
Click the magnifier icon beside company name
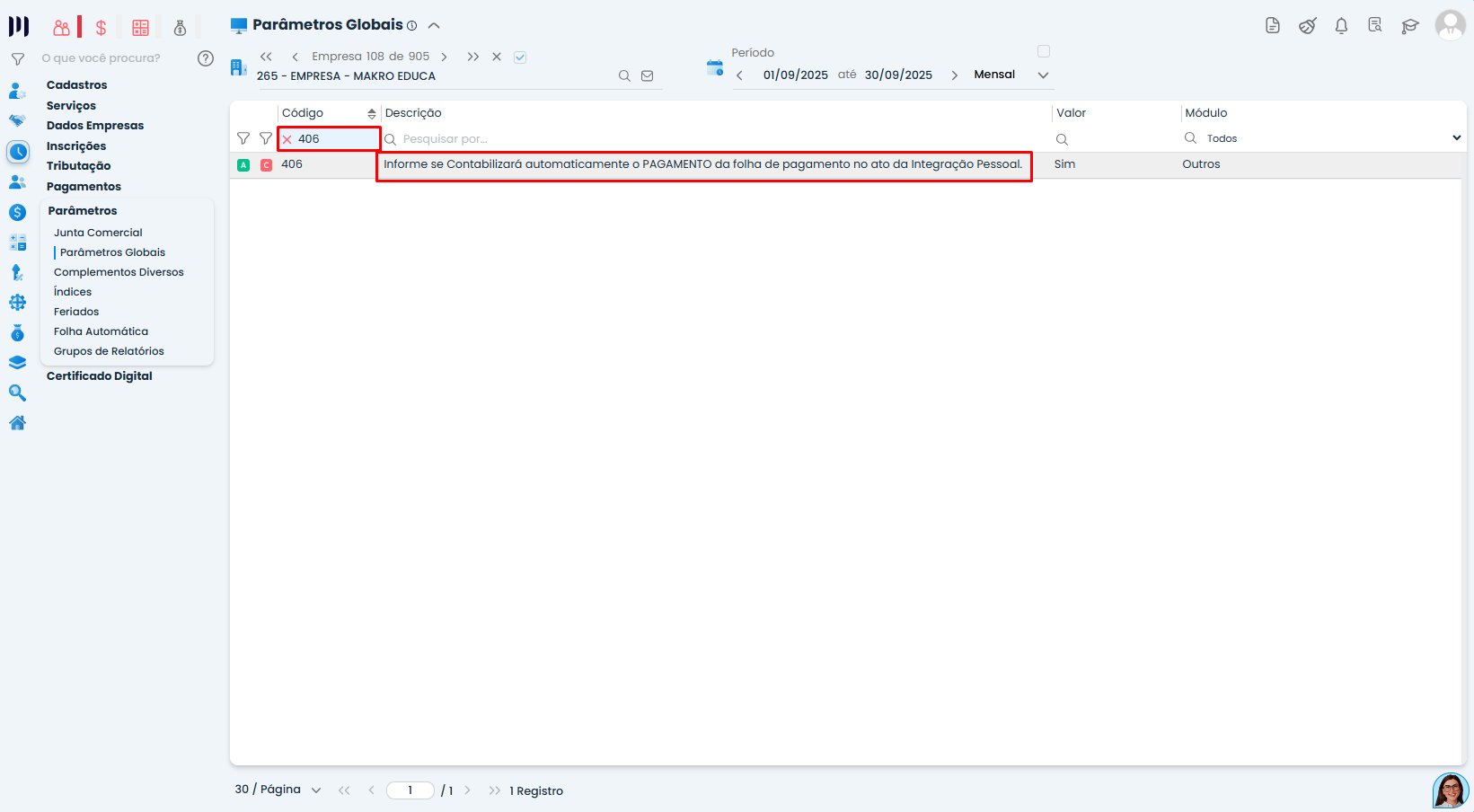click(624, 76)
